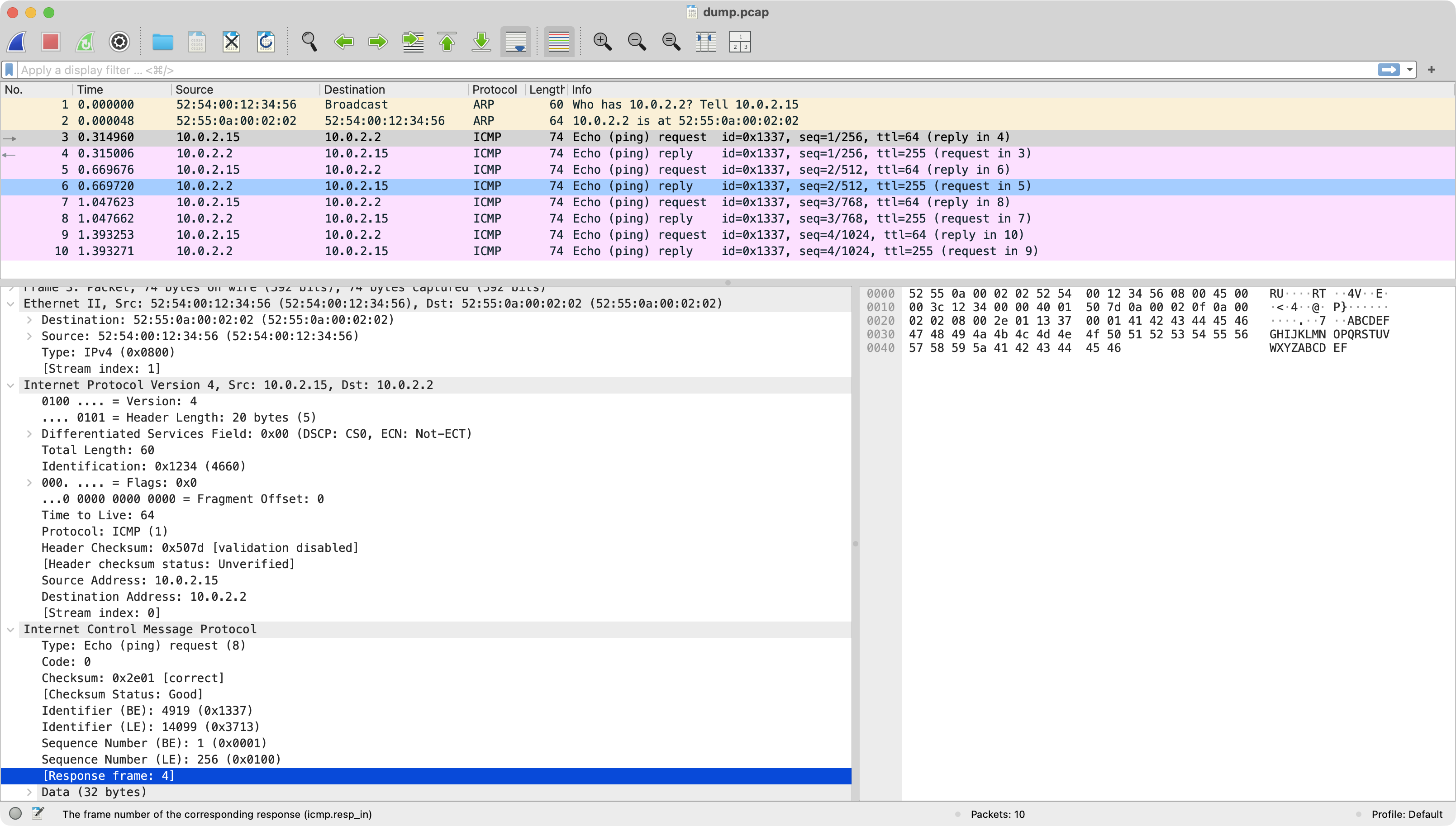Sort by the Source column header

tap(194, 90)
